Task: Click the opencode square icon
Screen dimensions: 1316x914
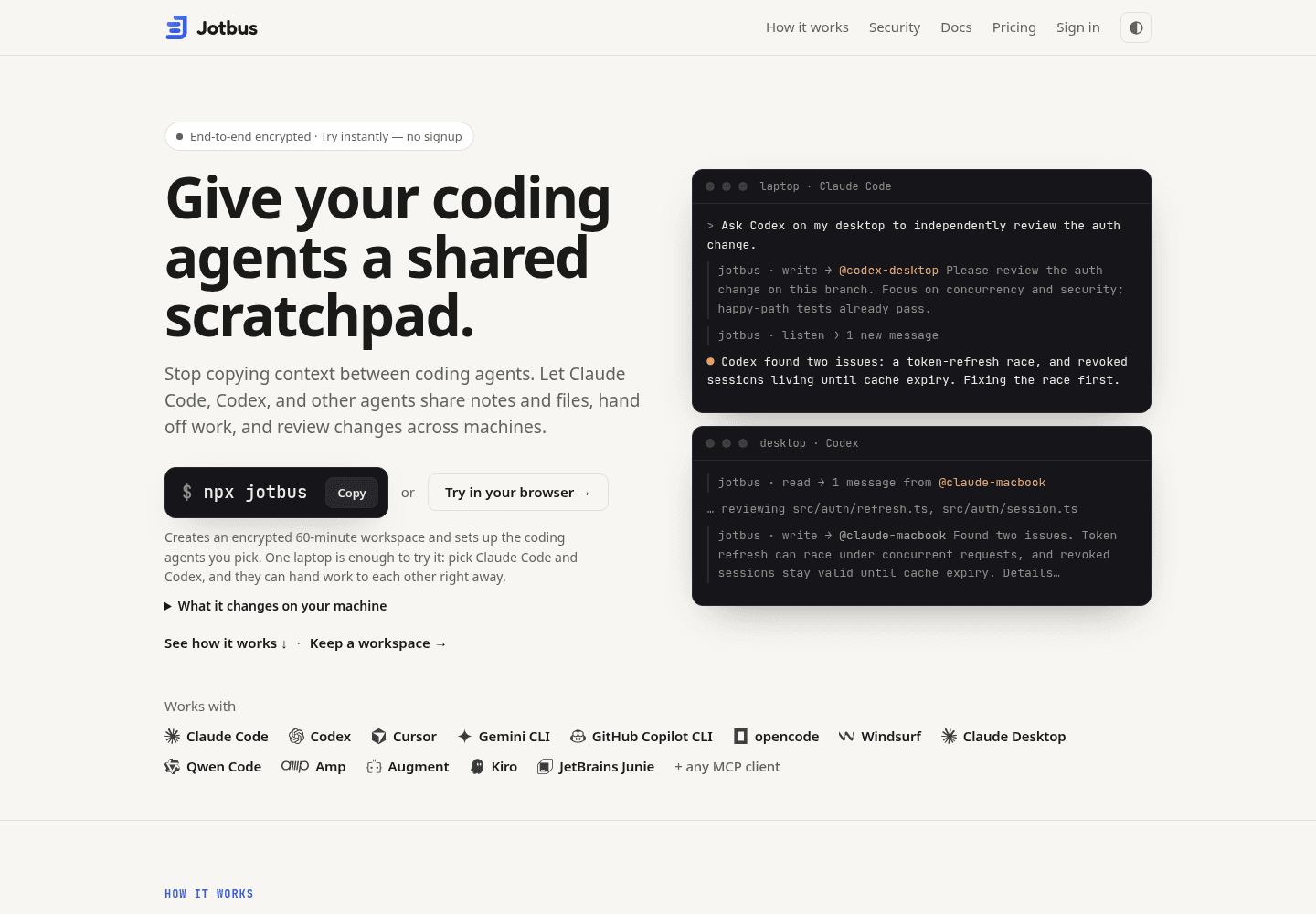Action: tap(741, 737)
